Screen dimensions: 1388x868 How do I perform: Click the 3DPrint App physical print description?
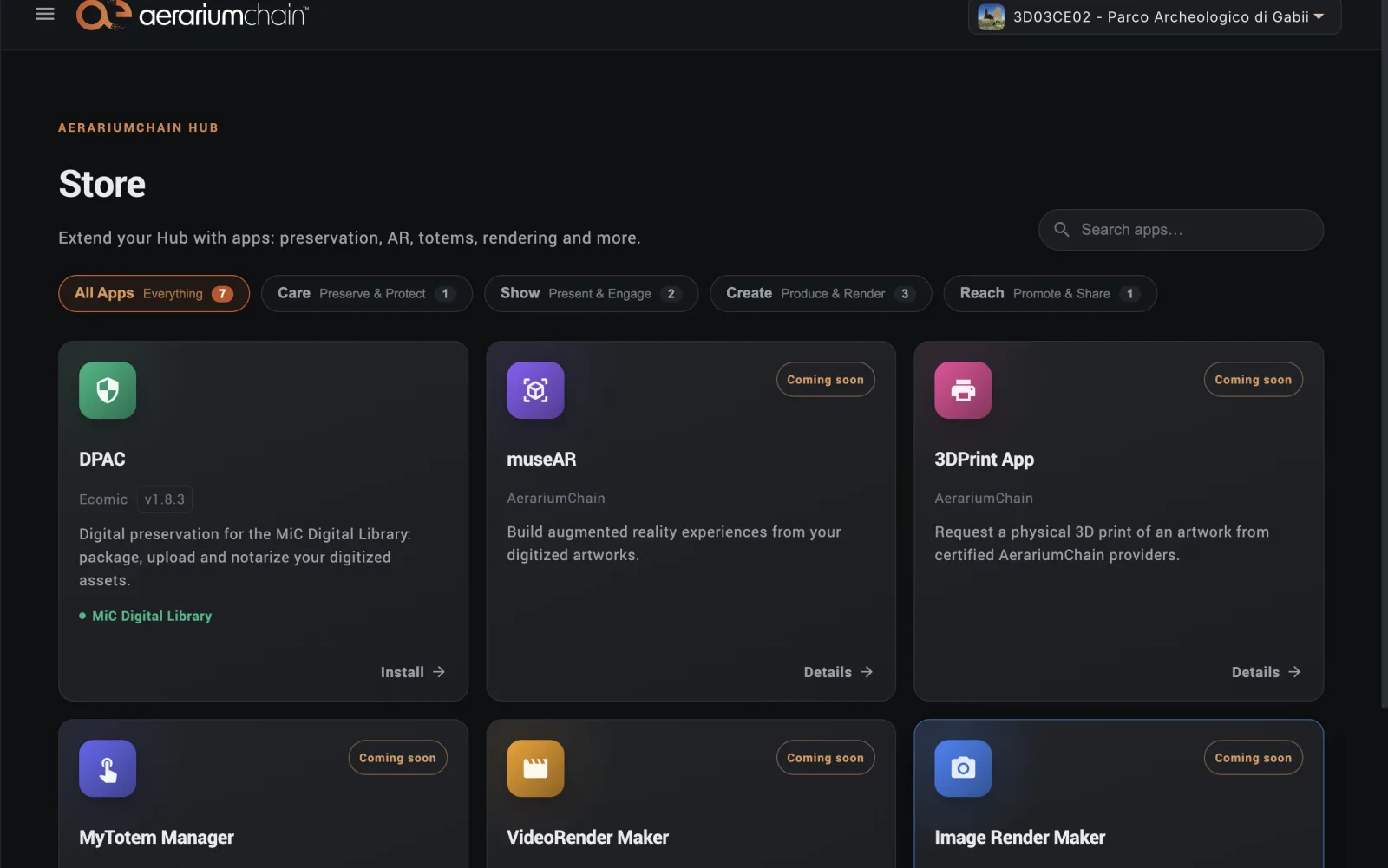pyautogui.click(x=1102, y=544)
